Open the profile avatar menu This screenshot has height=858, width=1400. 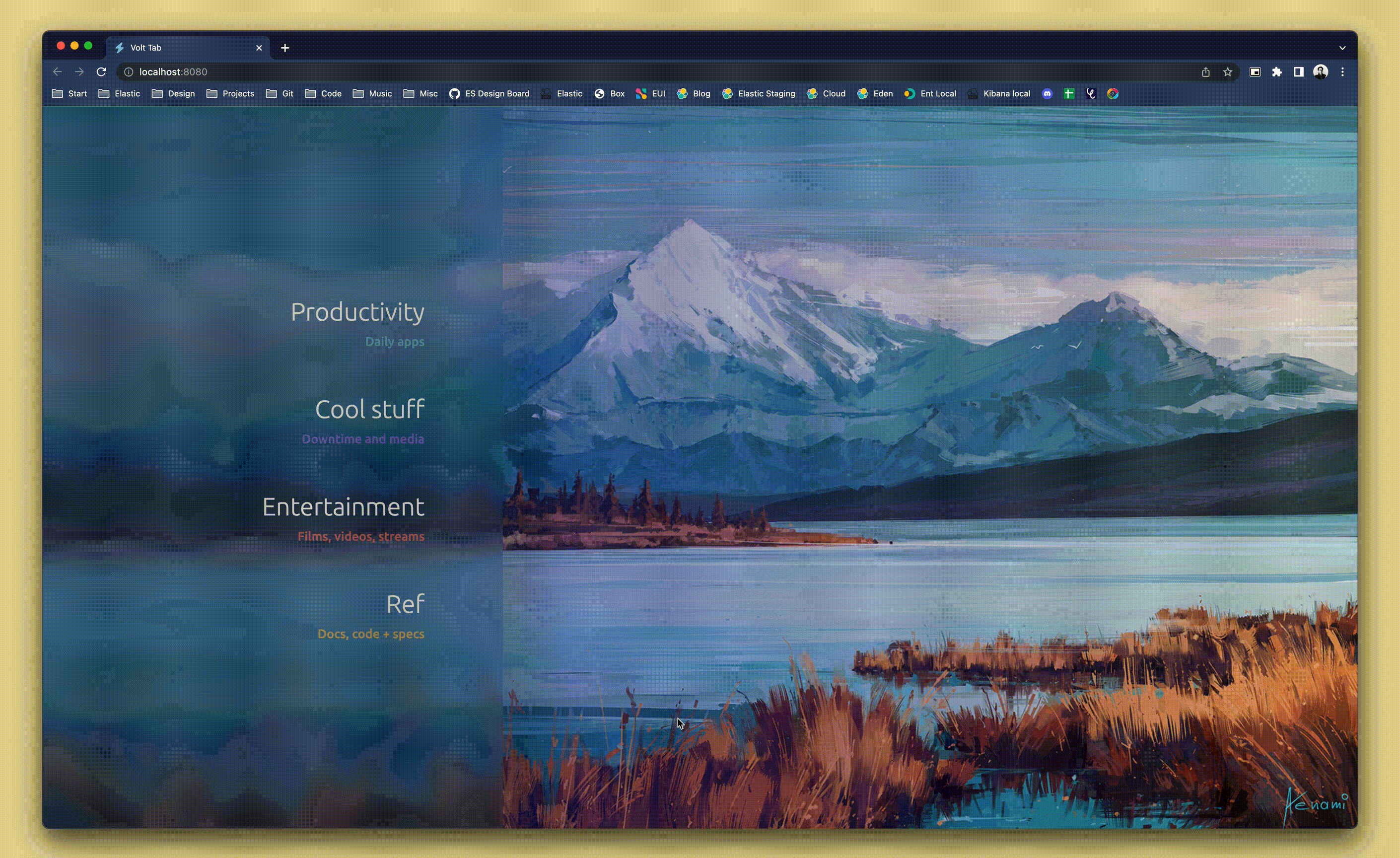[x=1321, y=71]
